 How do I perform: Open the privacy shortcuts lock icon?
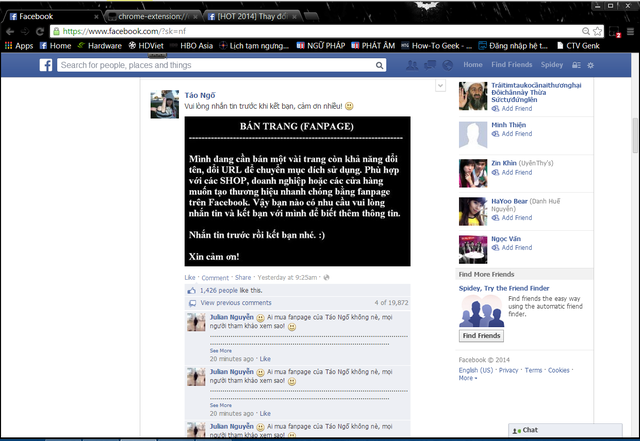pos(576,65)
